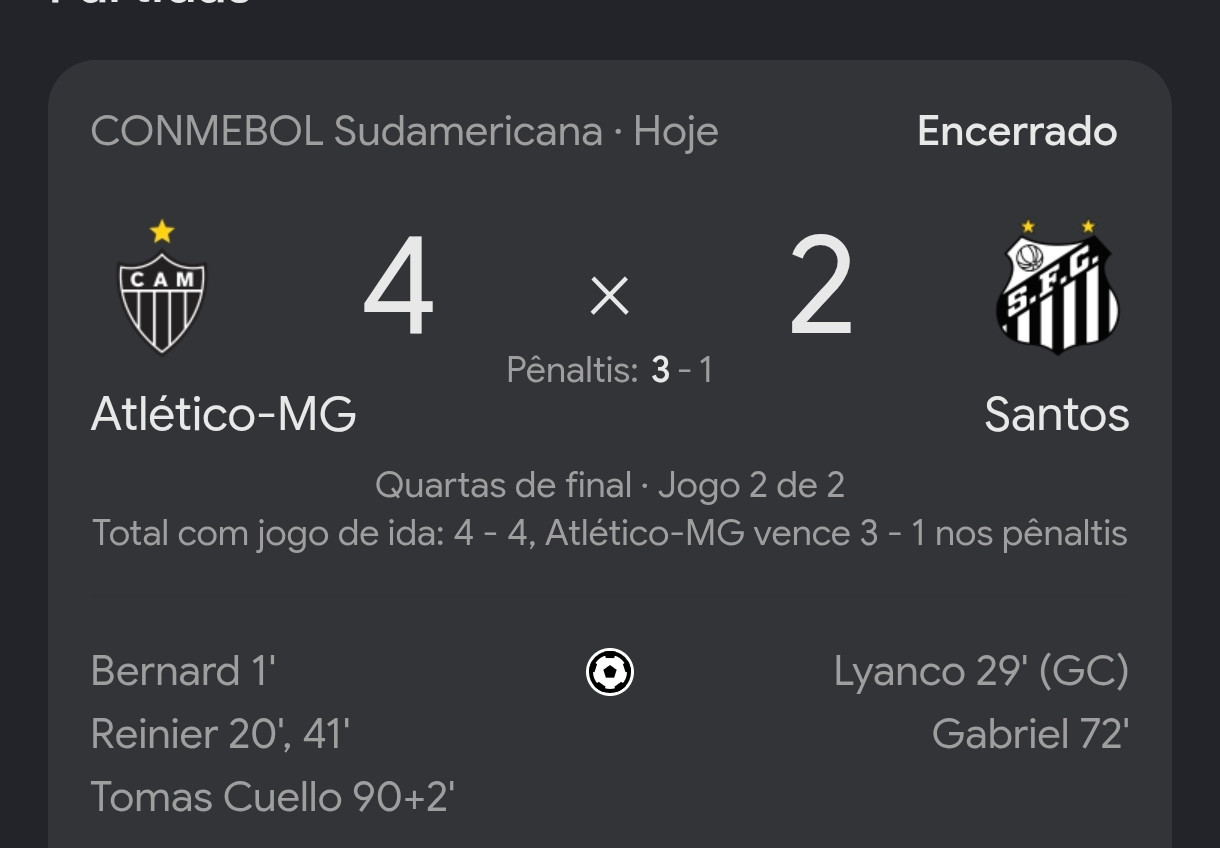Image resolution: width=1220 pixels, height=848 pixels.
Task: Open the match result card
Action: pos(610,454)
